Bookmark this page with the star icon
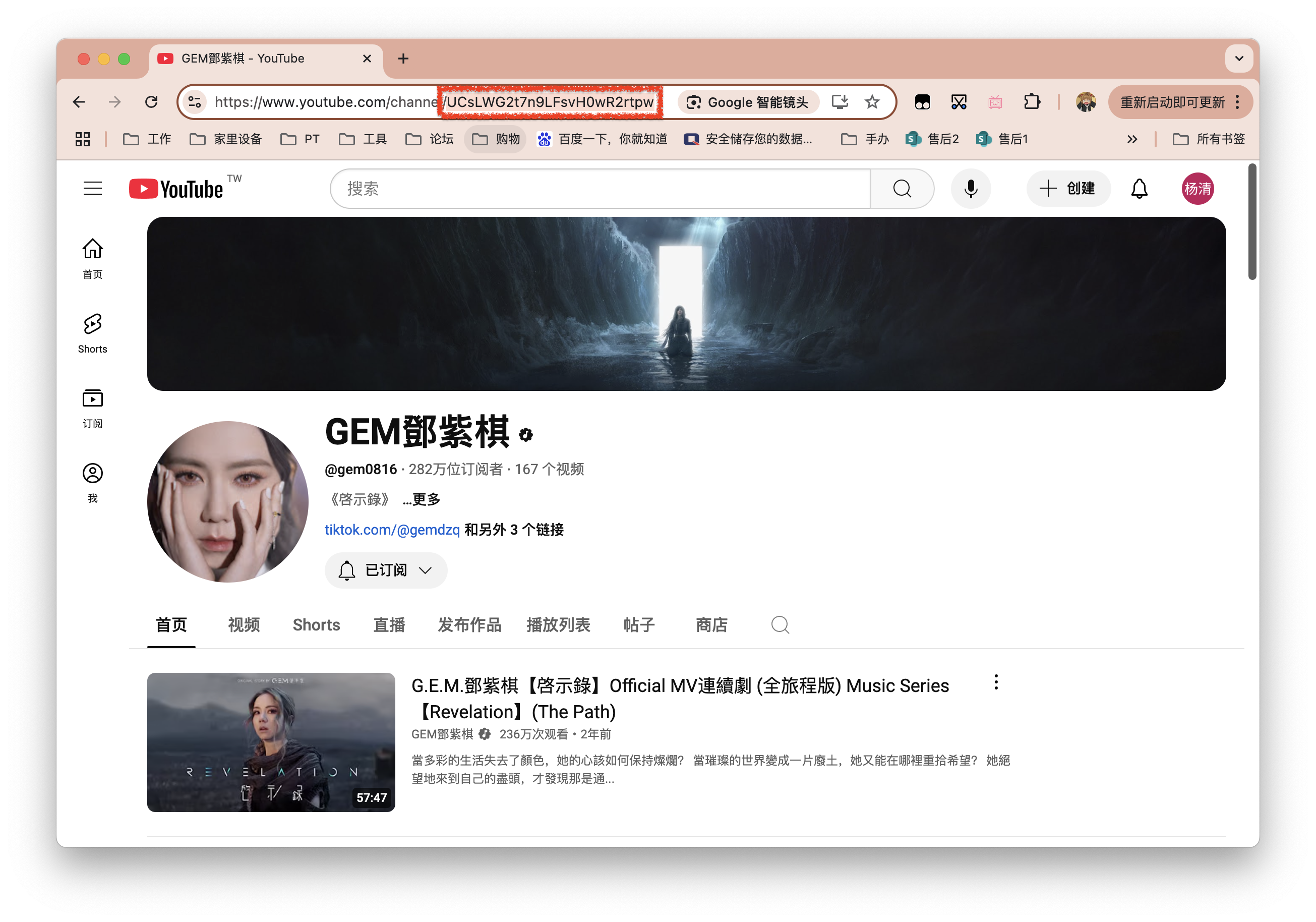This screenshot has width=1316, height=922. (872, 102)
